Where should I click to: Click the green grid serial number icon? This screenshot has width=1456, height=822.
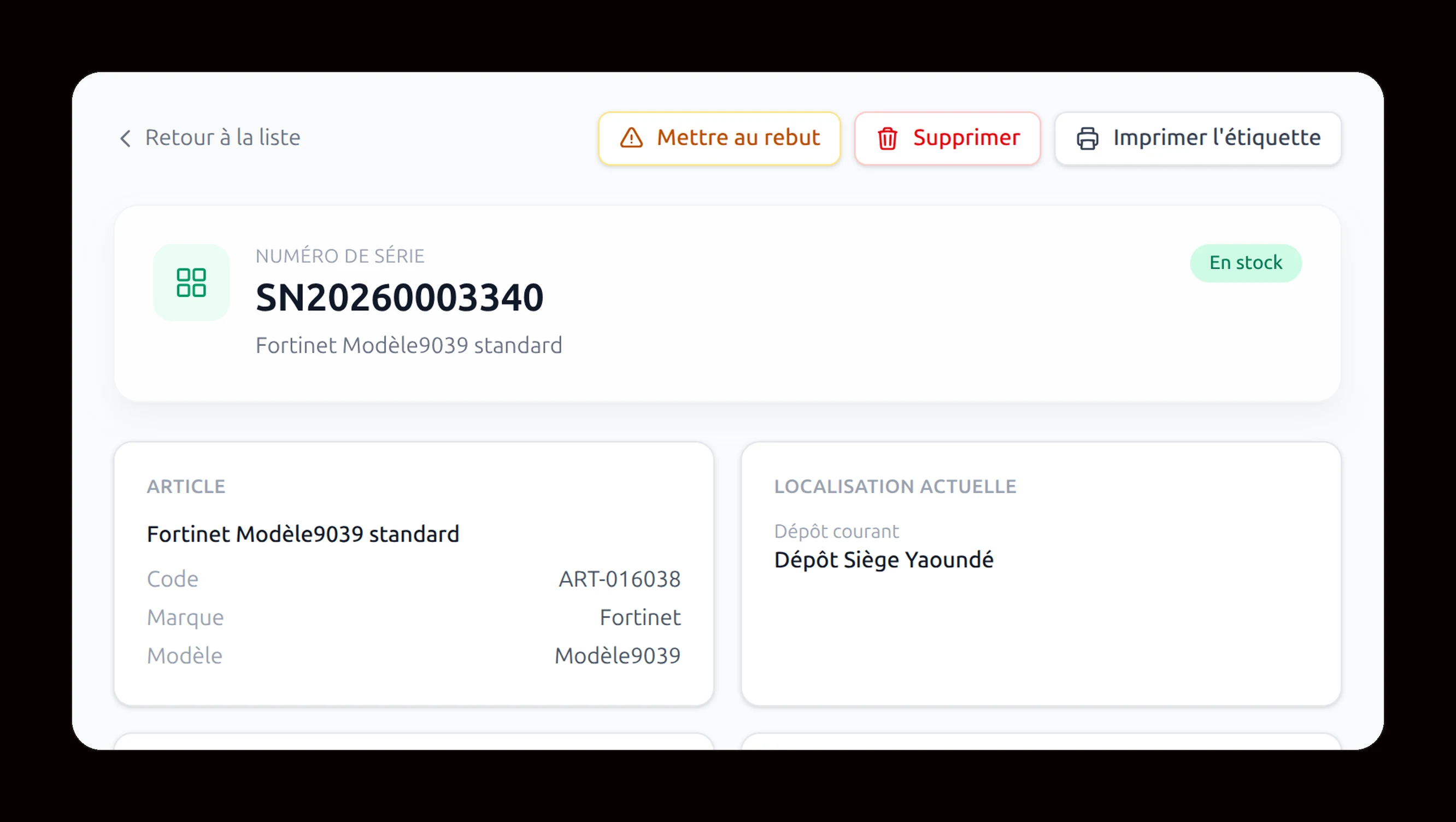click(191, 283)
